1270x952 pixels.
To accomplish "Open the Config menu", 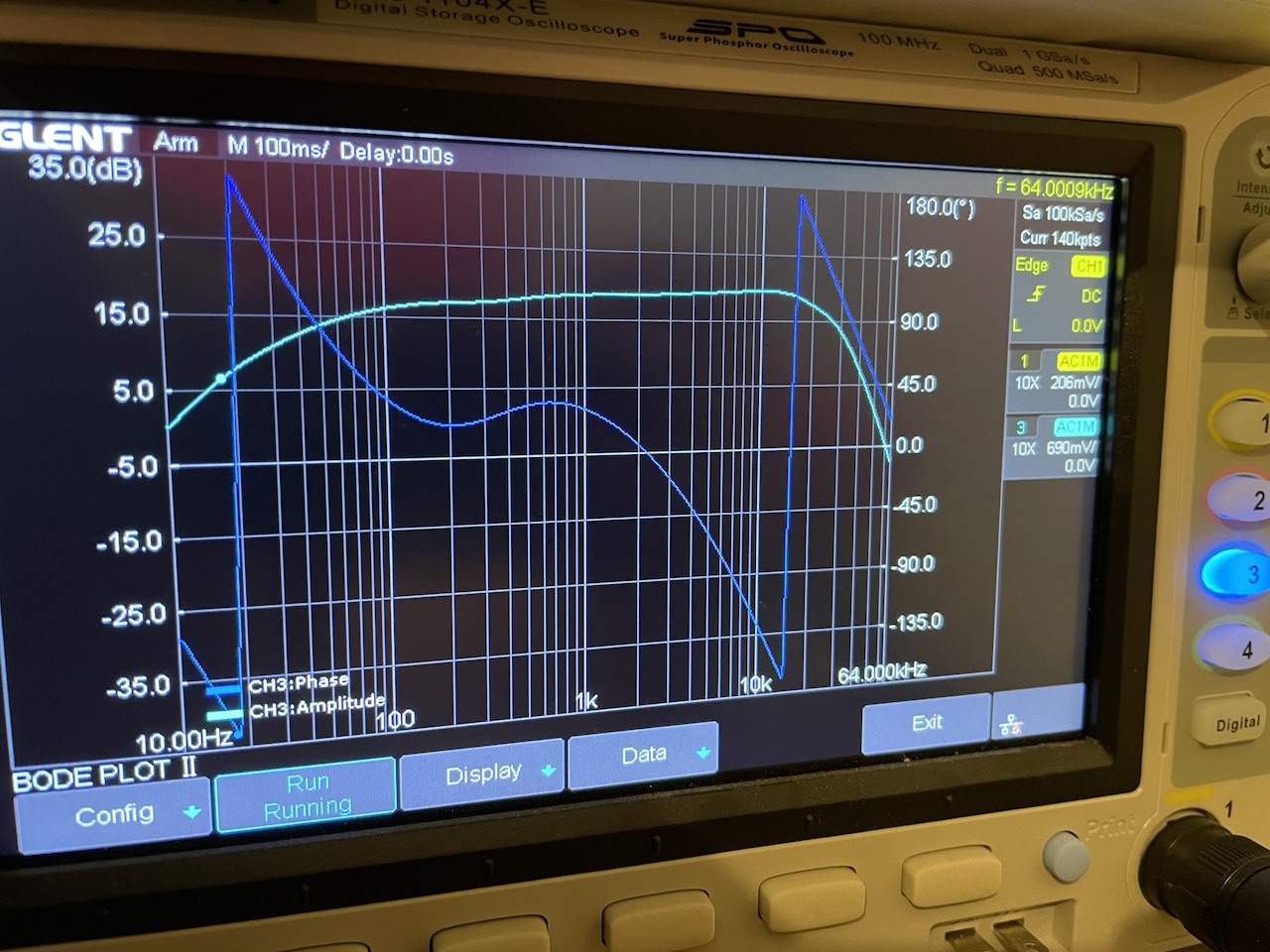I will 112,815.
